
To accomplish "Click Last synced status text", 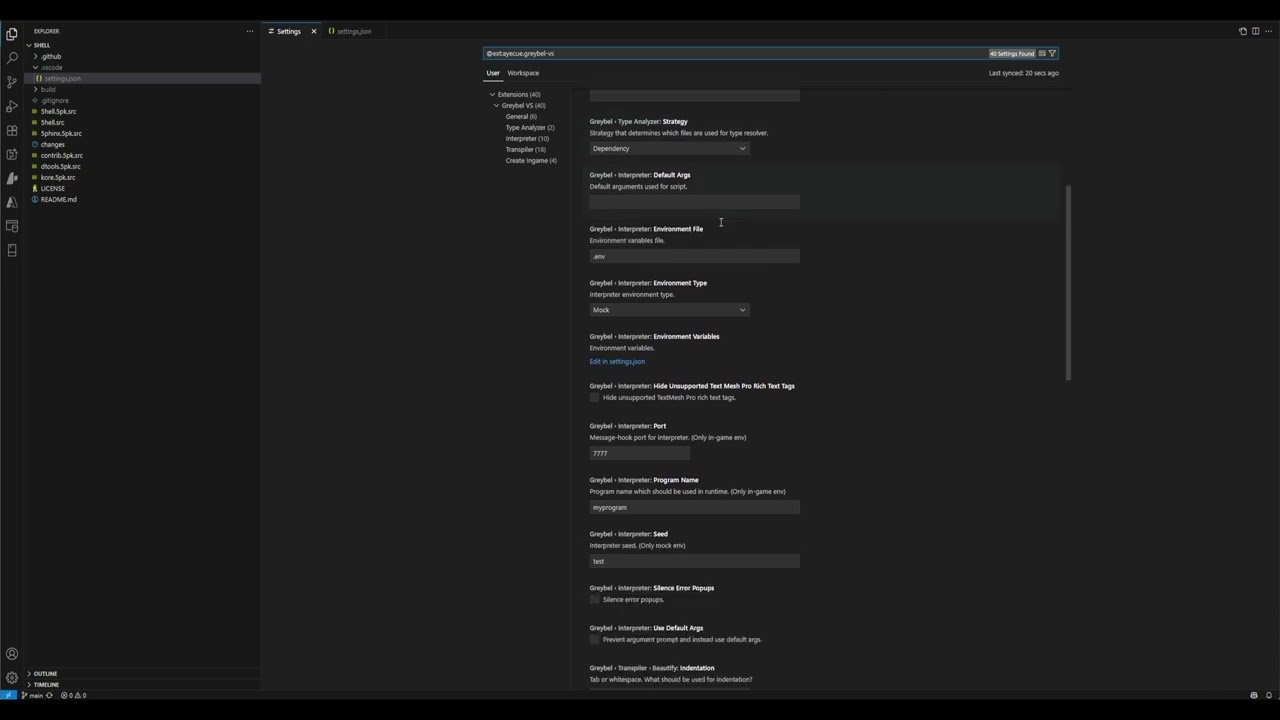I will click(1023, 73).
